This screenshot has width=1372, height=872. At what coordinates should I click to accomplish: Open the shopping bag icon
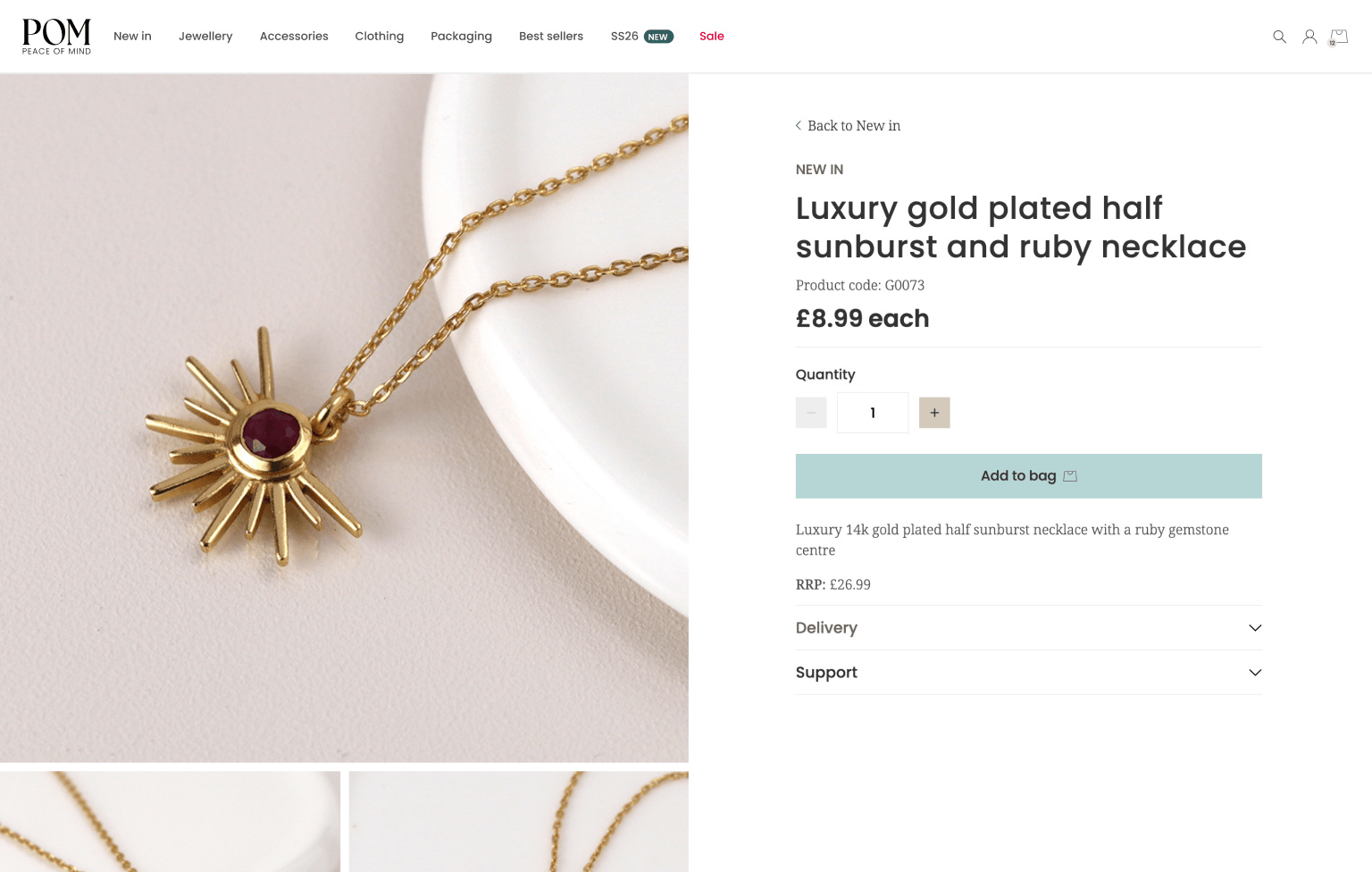click(x=1338, y=37)
